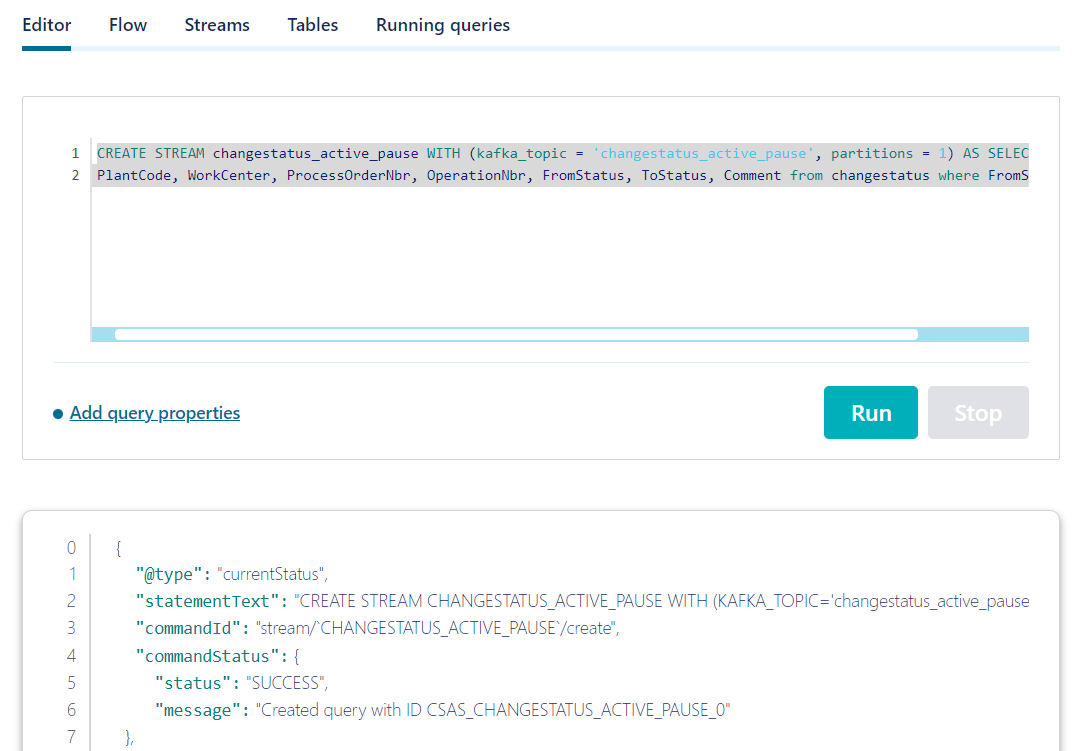
Task: Click line 1 of the CREATE STREAM query
Action: click(x=562, y=154)
